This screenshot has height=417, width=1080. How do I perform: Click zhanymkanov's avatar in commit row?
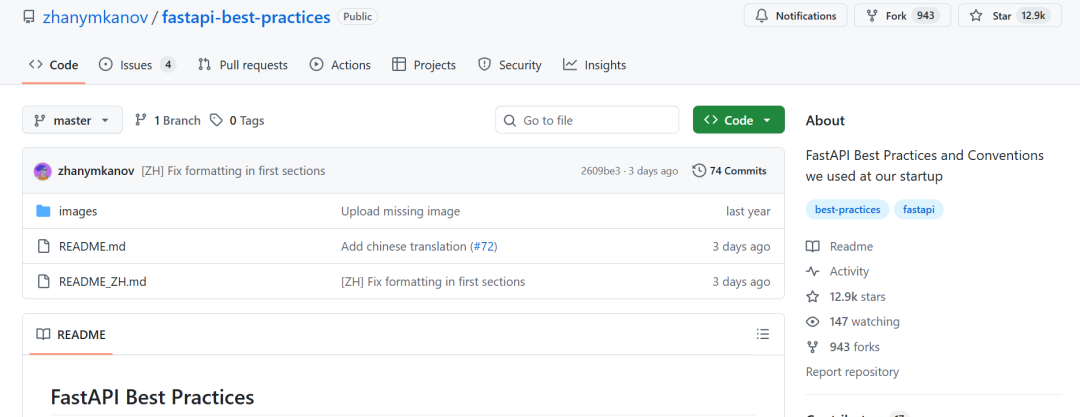(43, 171)
